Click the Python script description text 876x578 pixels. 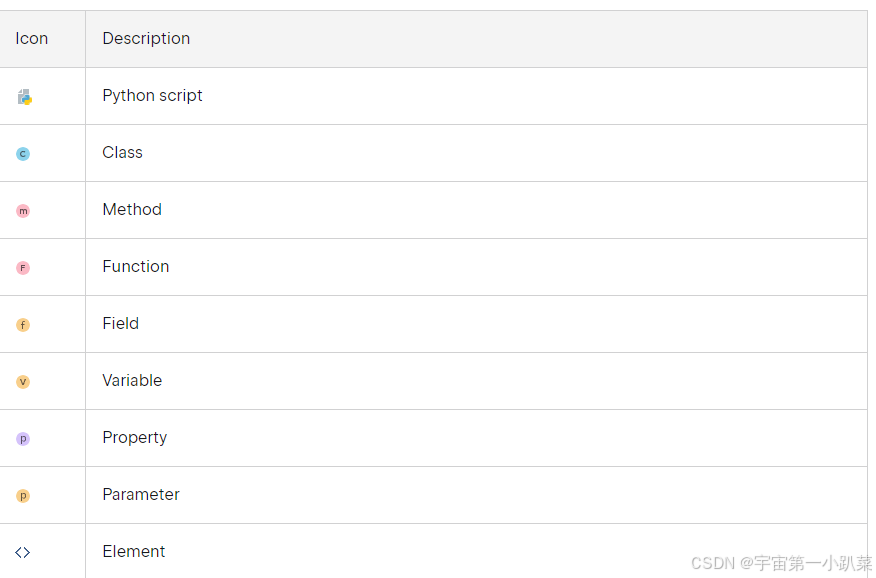(152, 96)
